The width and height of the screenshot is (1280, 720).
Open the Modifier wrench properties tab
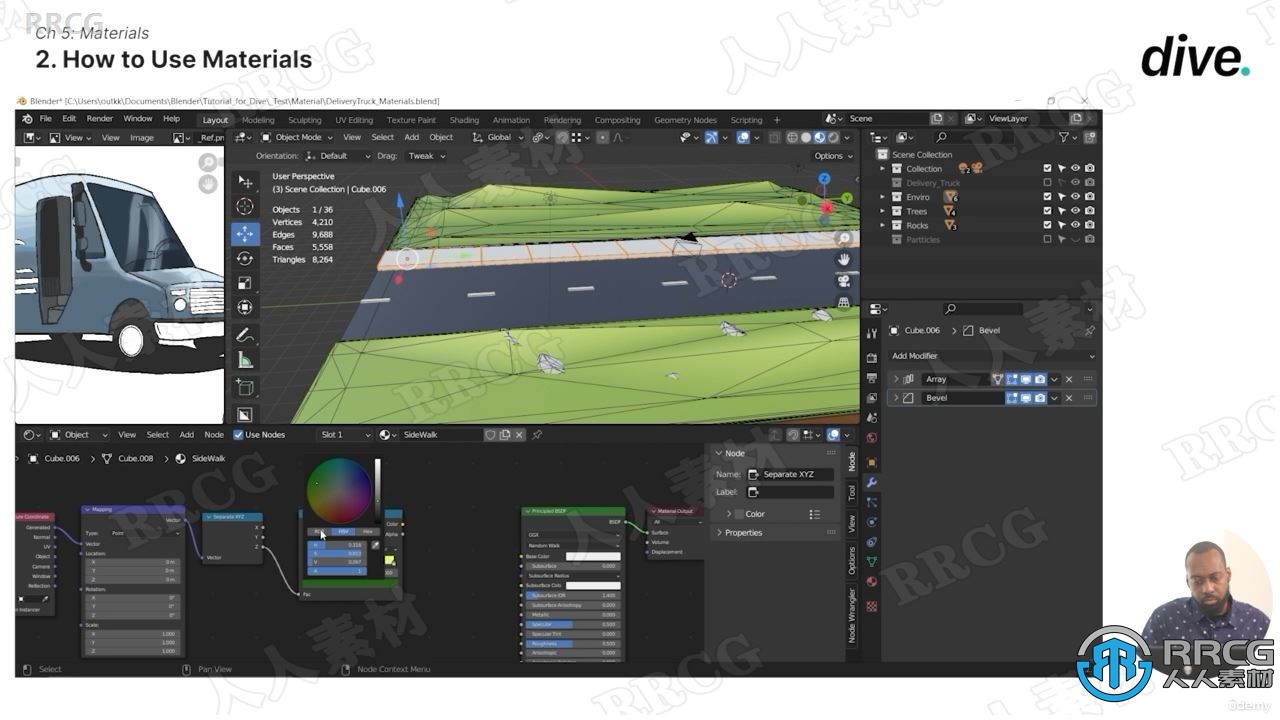(872, 482)
